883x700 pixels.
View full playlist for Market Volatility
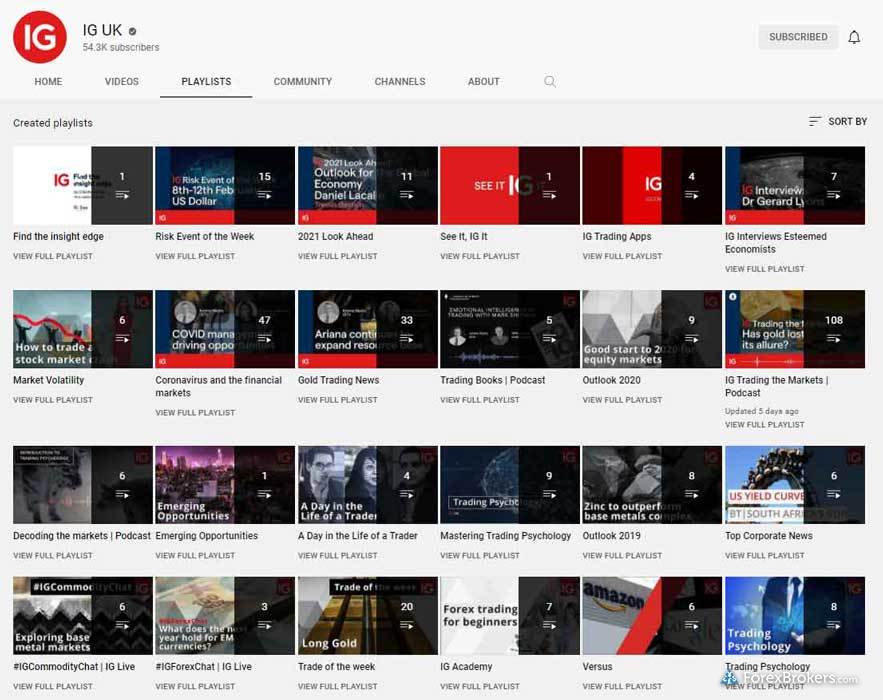coord(53,400)
